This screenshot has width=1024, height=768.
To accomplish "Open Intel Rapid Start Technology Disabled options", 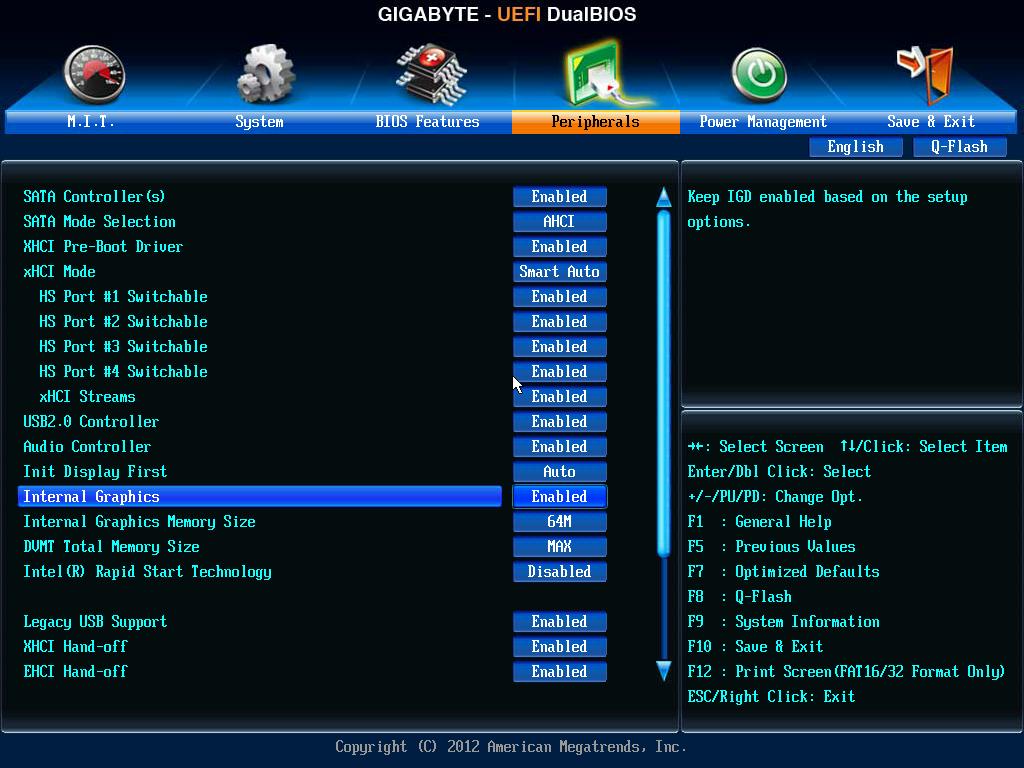I will 560,571.
